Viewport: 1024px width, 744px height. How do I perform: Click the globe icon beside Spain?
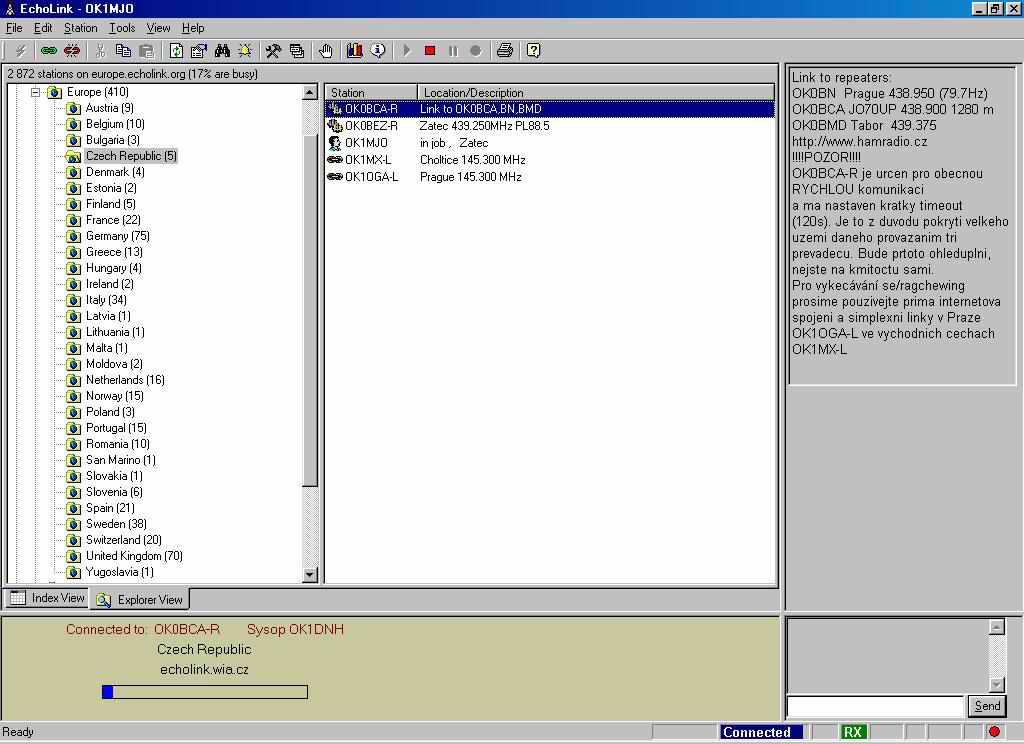pos(74,508)
